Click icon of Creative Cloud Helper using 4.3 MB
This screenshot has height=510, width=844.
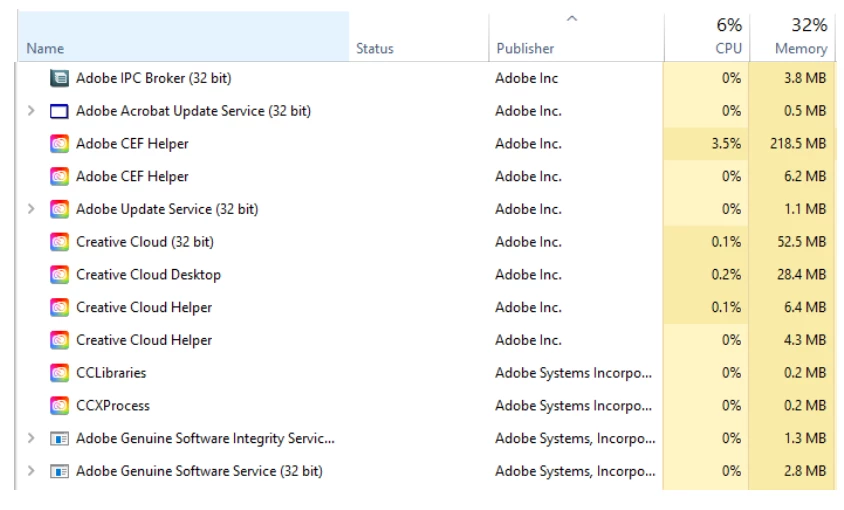click(x=59, y=340)
